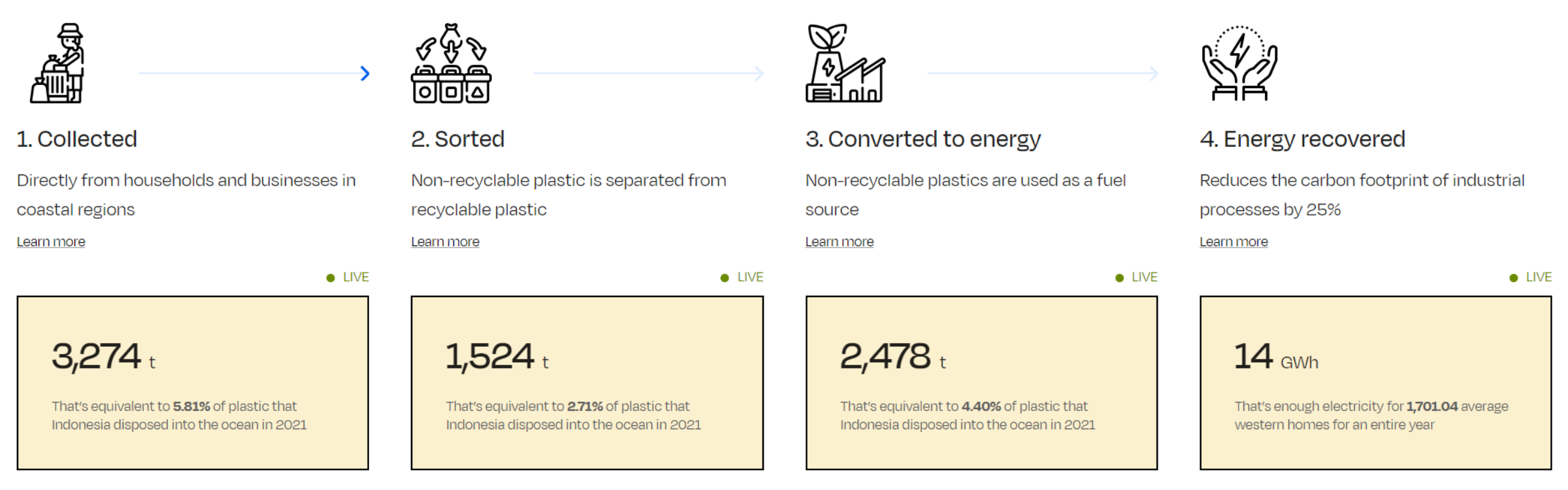Click the sorting bins icon

coord(451,63)
